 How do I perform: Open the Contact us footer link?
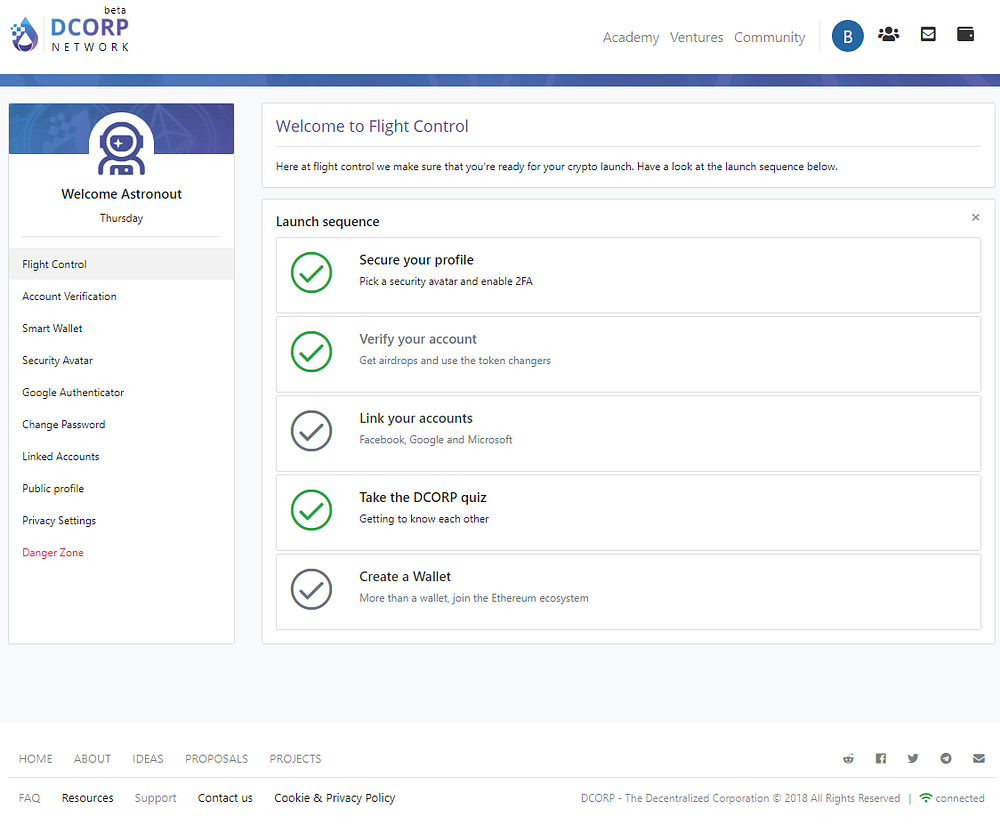pyautogui.click(x=225, y=798)
